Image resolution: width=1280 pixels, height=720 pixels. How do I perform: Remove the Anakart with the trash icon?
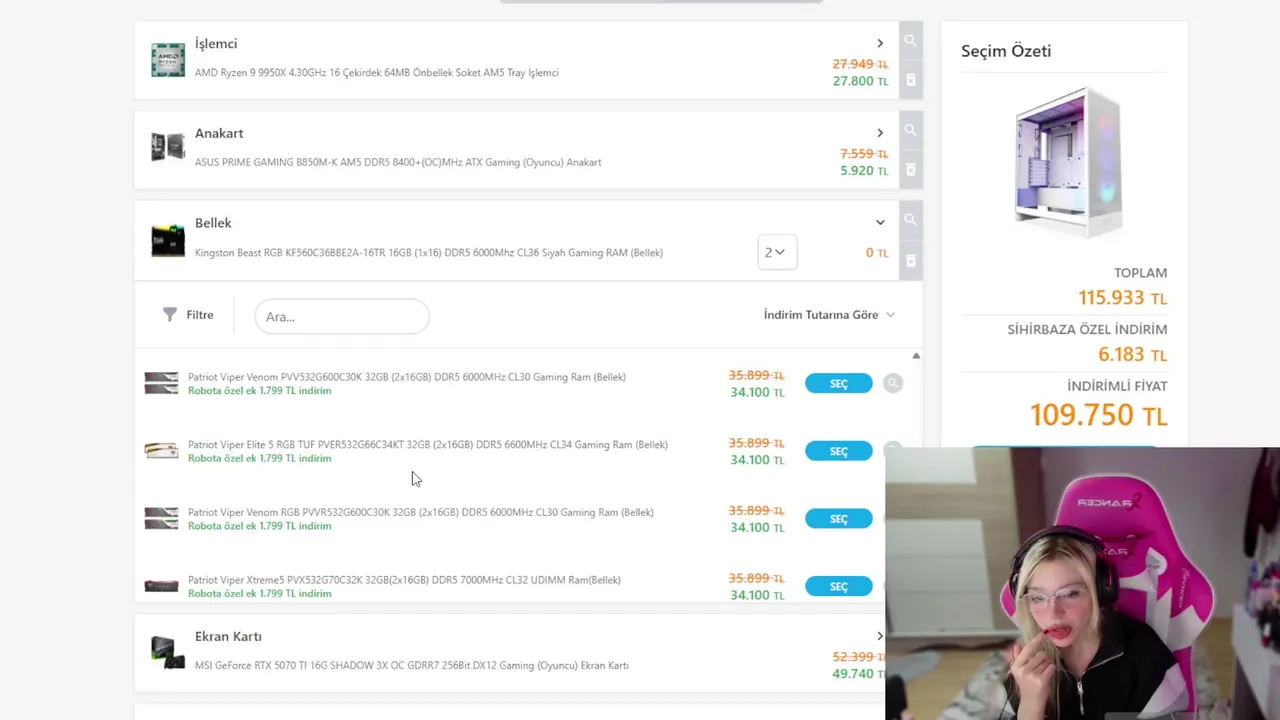click(x=910, y=170)
